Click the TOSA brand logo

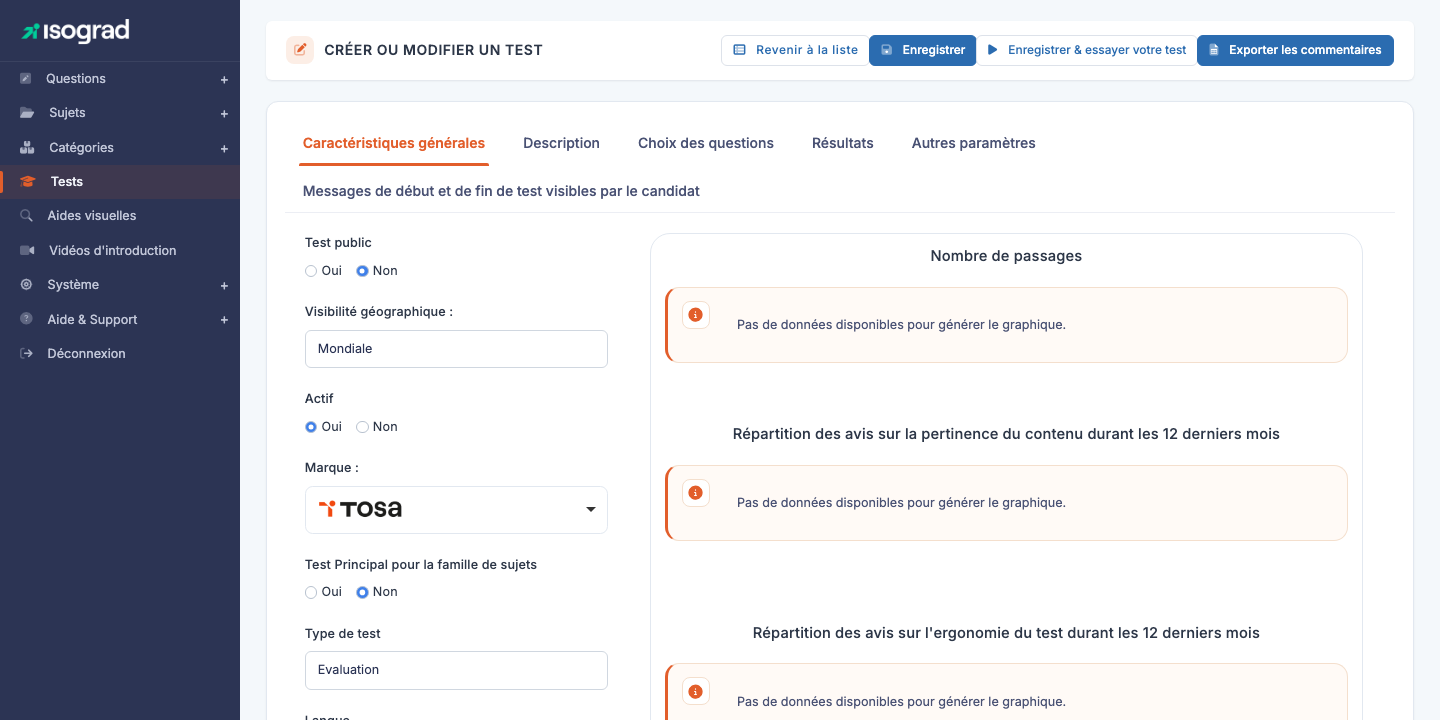[x=360, y=509]
